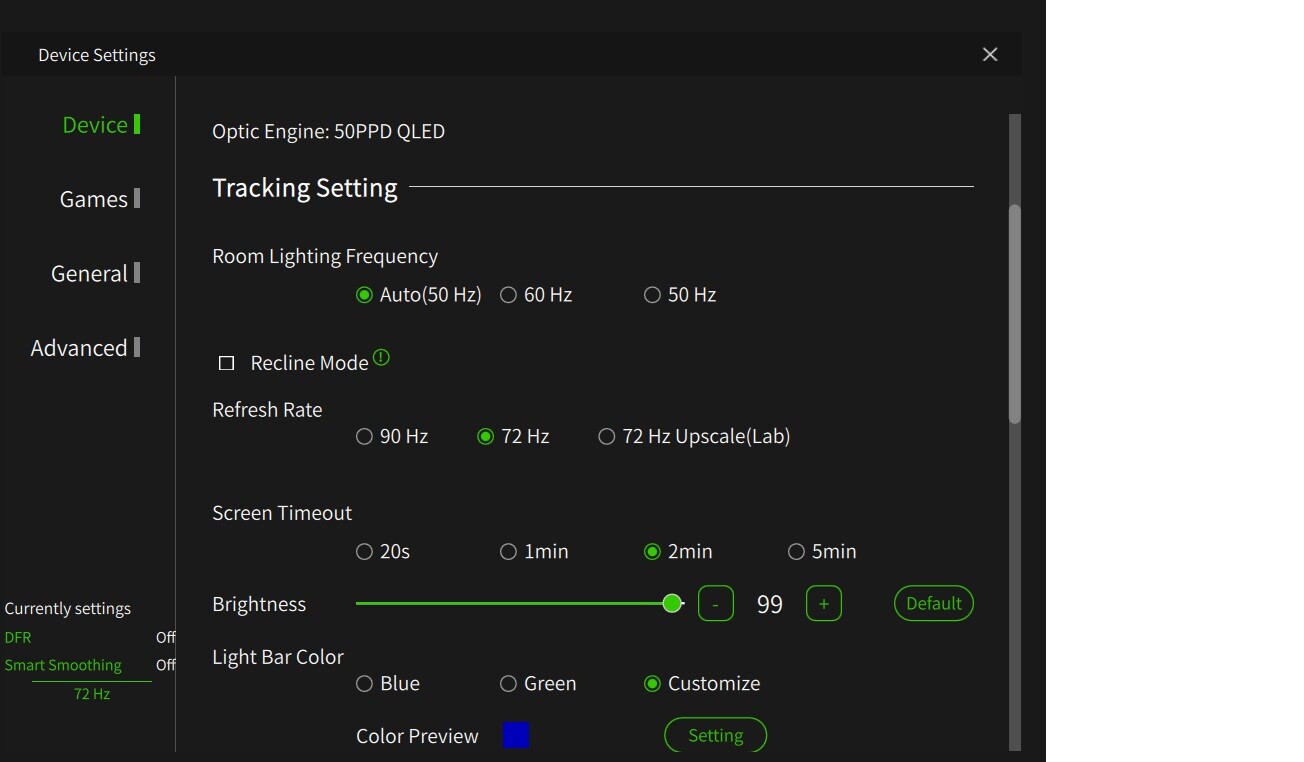Viewport: 1304px width, 762px height.
Task: Open the Recline Mode info icon
Action: (381, 357)
